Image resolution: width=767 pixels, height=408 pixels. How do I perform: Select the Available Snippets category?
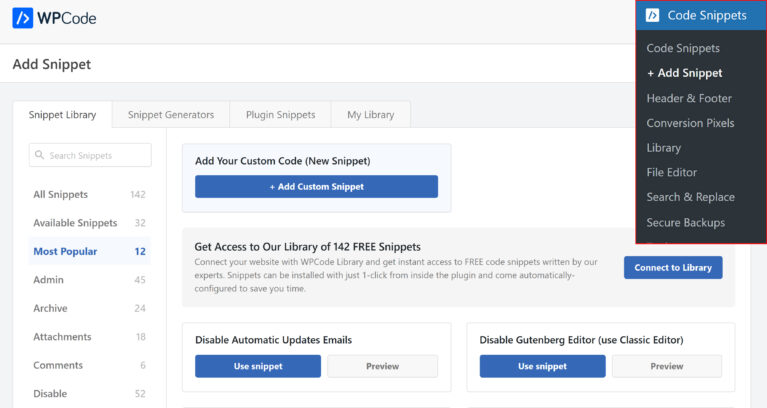pyautogui.click(x=90, y=223)
